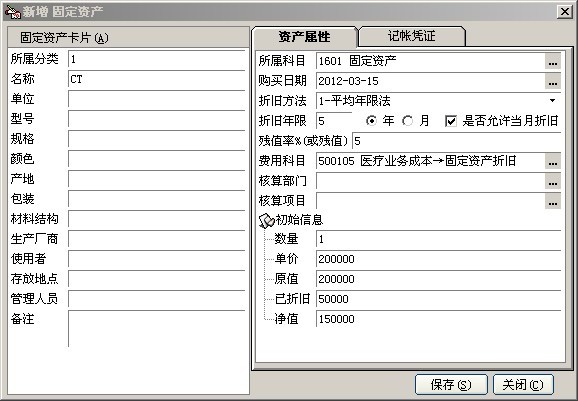Switch to the 记帐凭证 tab
The image size is (578, 401).
coord(411,36)
